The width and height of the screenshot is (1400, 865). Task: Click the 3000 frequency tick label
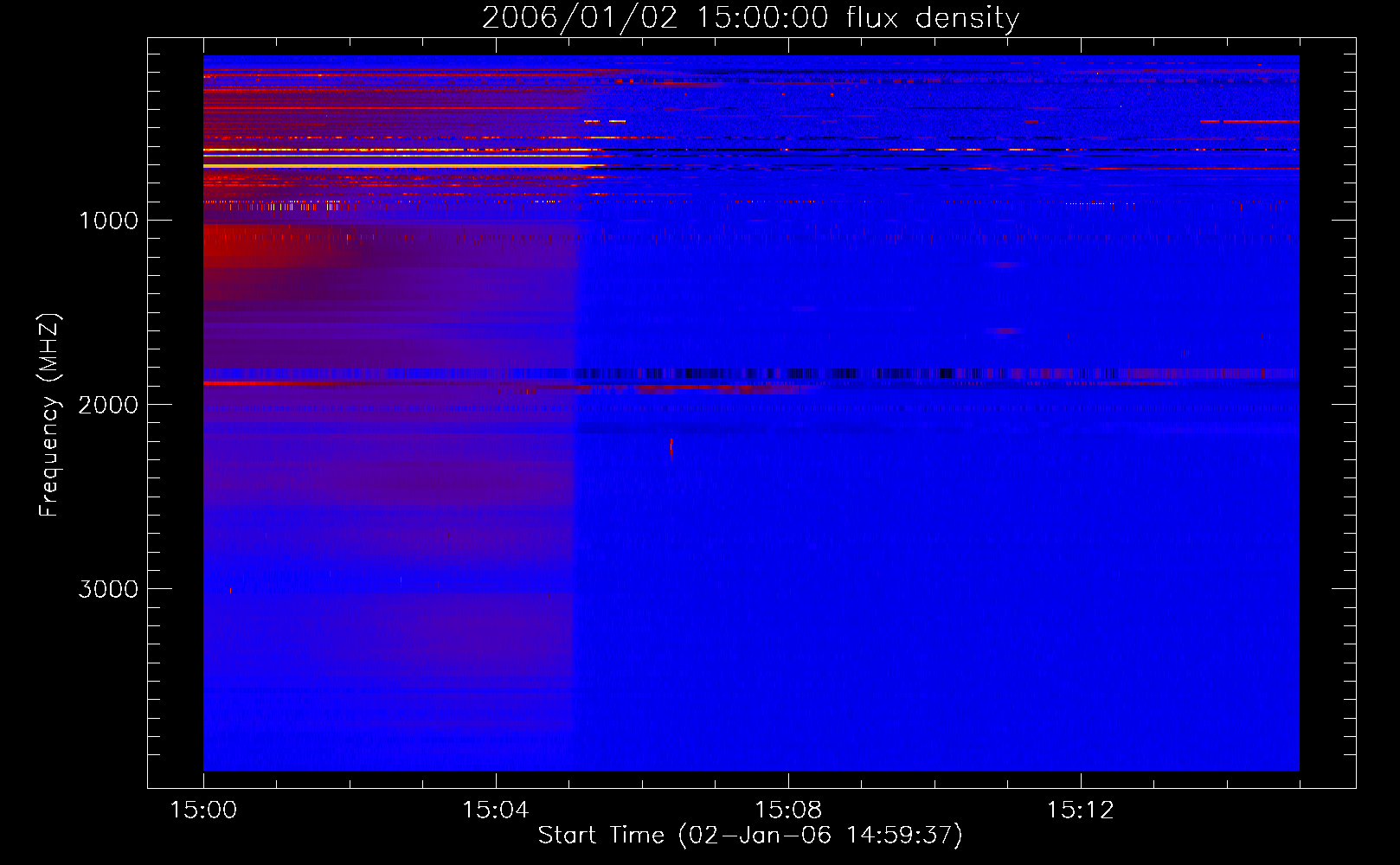coord(108,589)
